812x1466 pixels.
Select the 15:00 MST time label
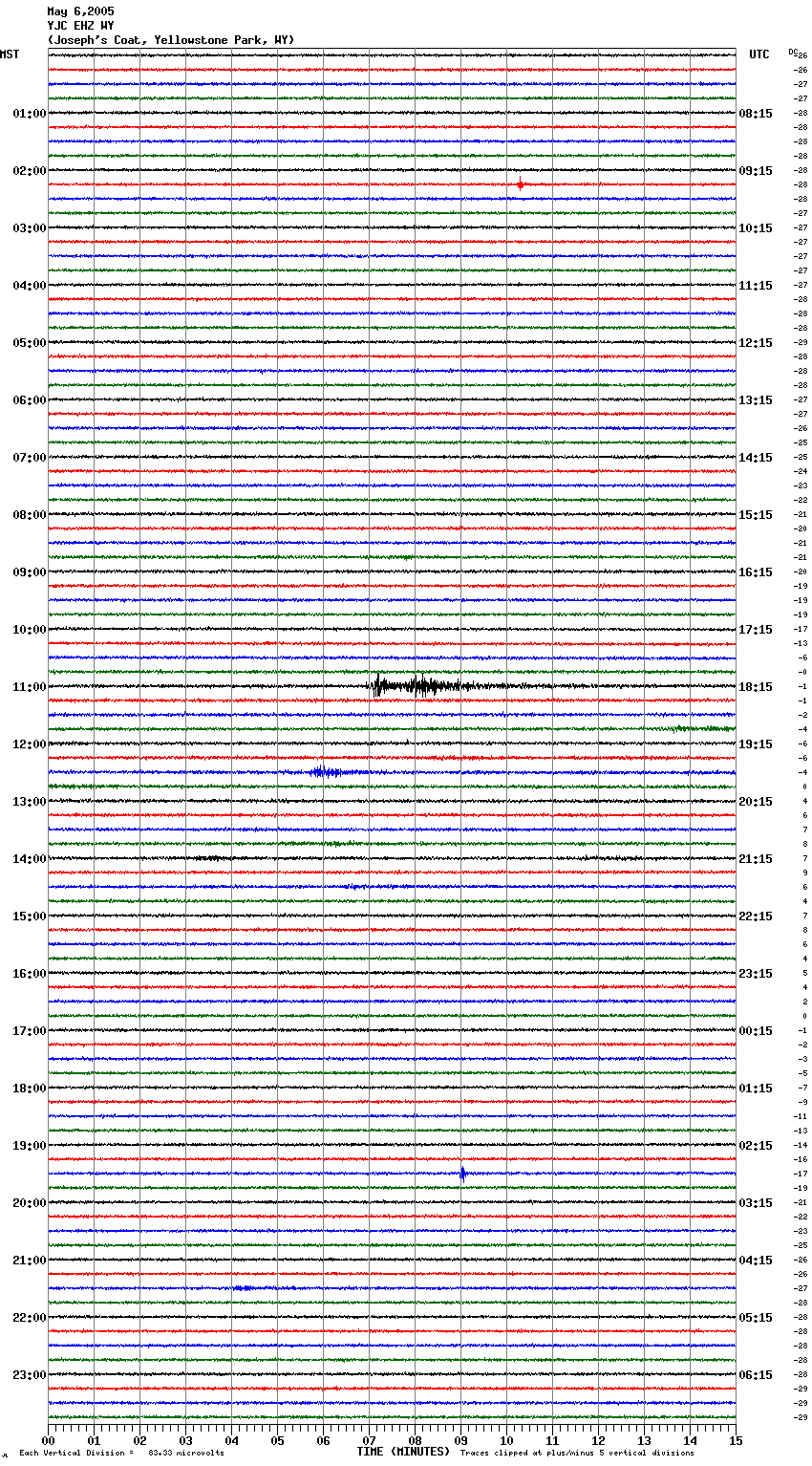tap(30, 916)
